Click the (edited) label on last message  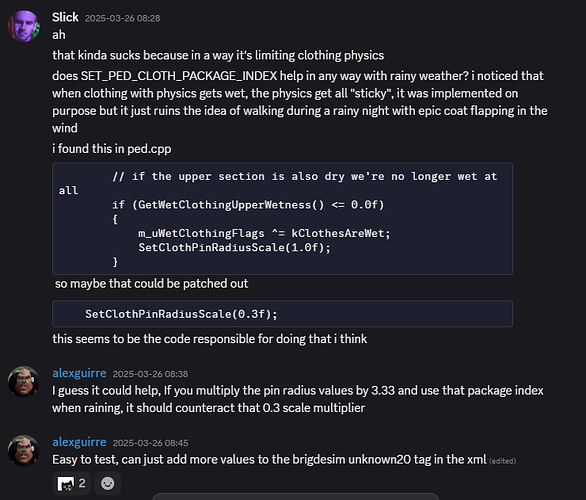coord(503,461)
